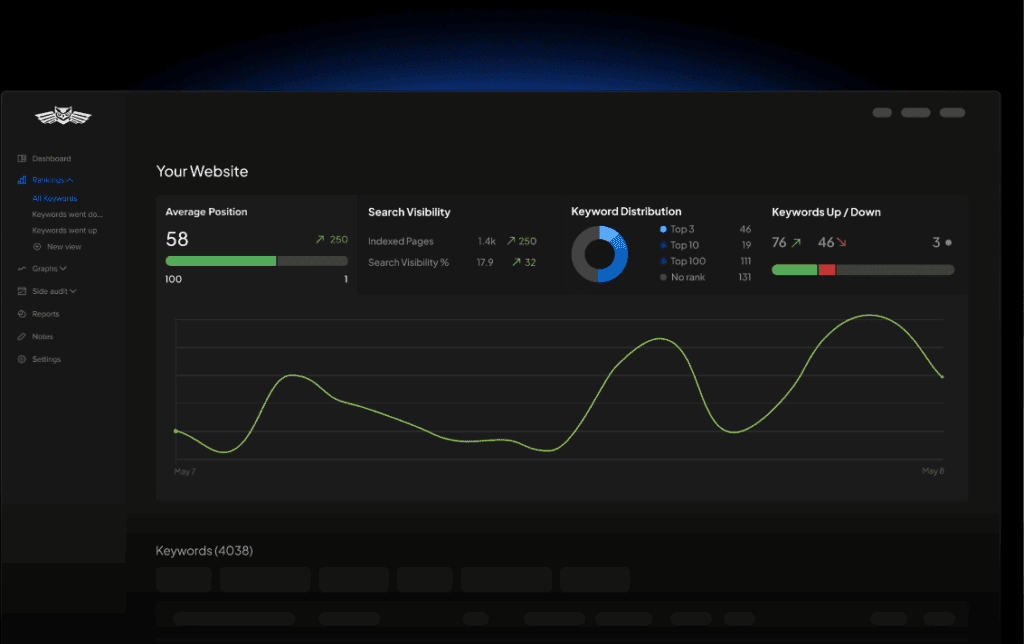
Task: Click the plus icon next to New view
Action: (x=35, y=246)
